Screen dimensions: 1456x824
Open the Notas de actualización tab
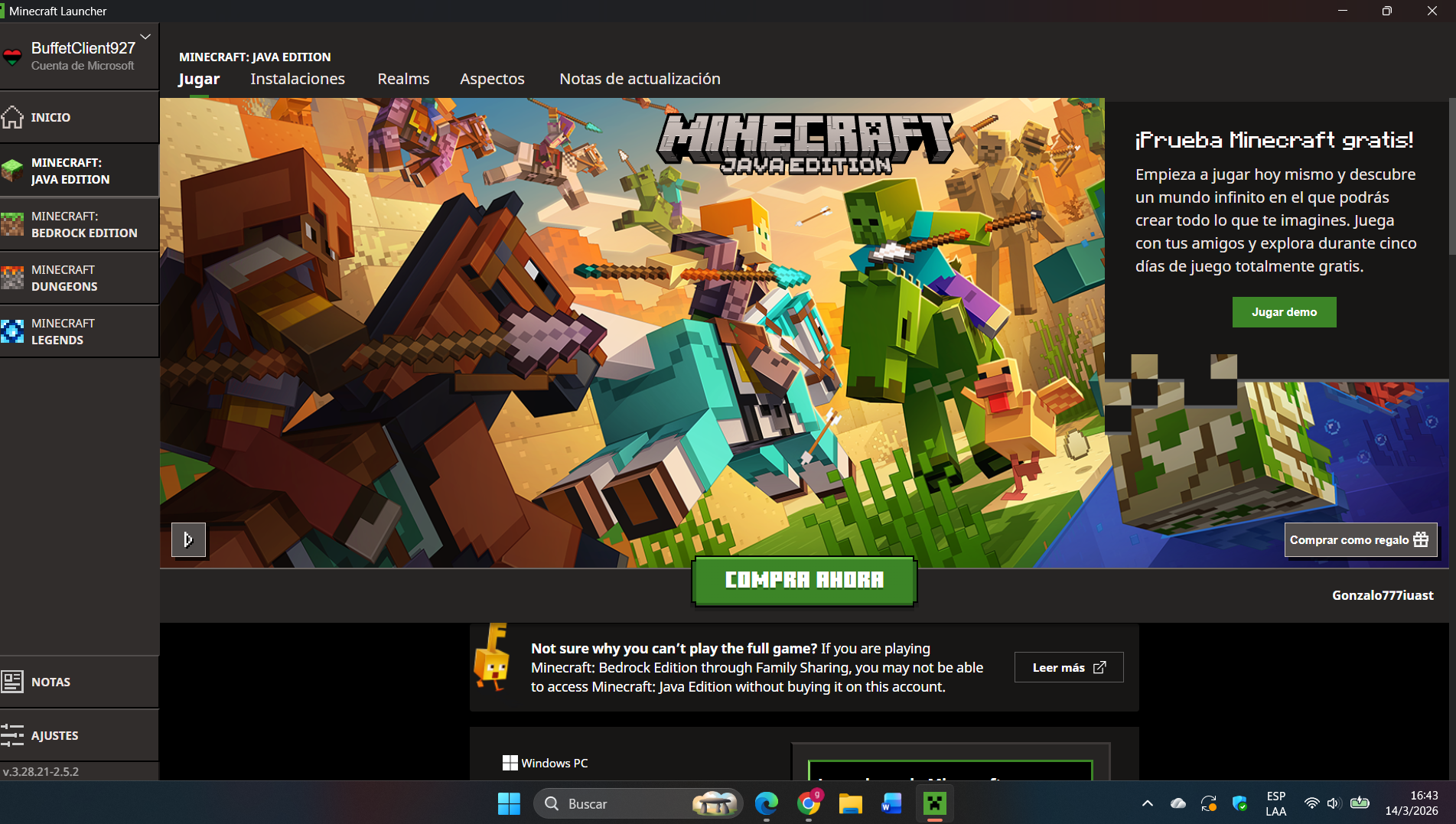(x=640, y=79)
